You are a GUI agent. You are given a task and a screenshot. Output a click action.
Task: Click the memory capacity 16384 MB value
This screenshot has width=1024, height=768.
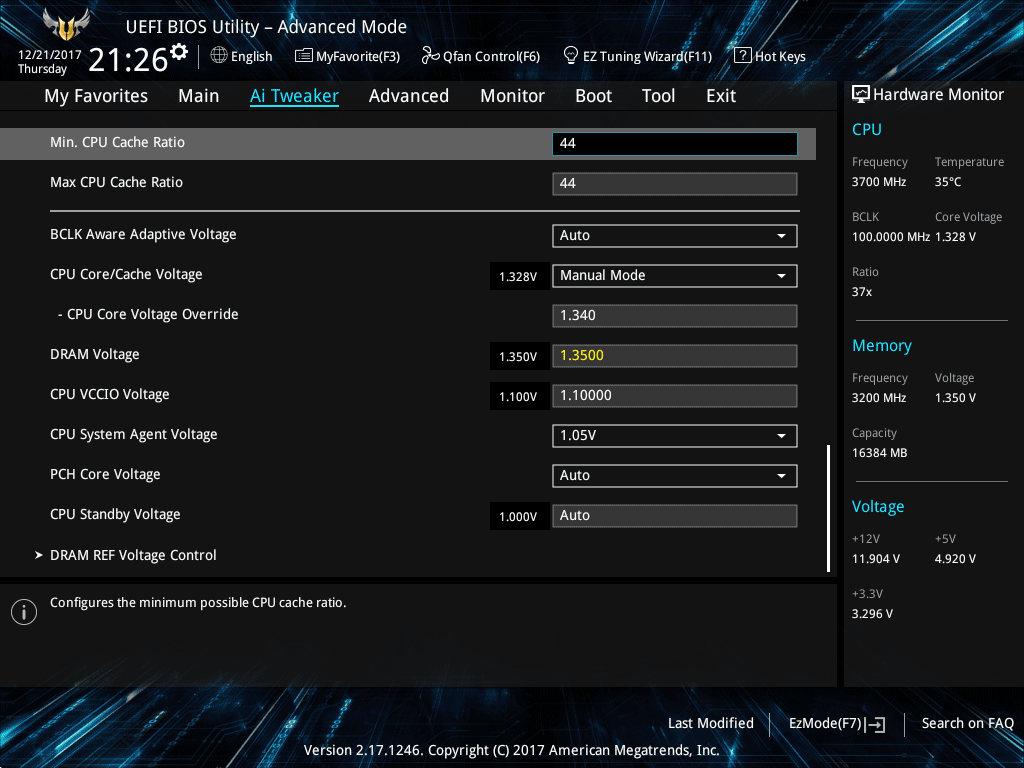[880, 453]
